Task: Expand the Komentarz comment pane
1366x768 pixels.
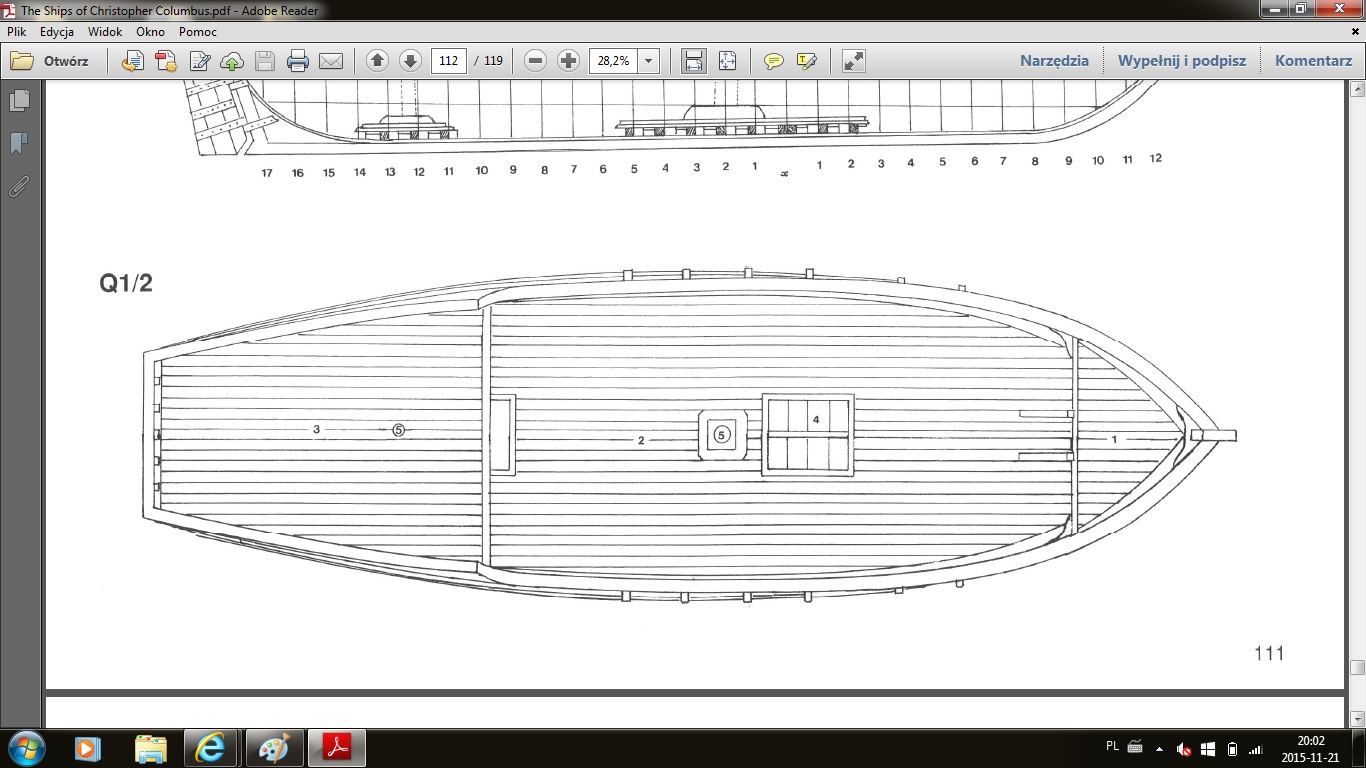Action: 1313,61
